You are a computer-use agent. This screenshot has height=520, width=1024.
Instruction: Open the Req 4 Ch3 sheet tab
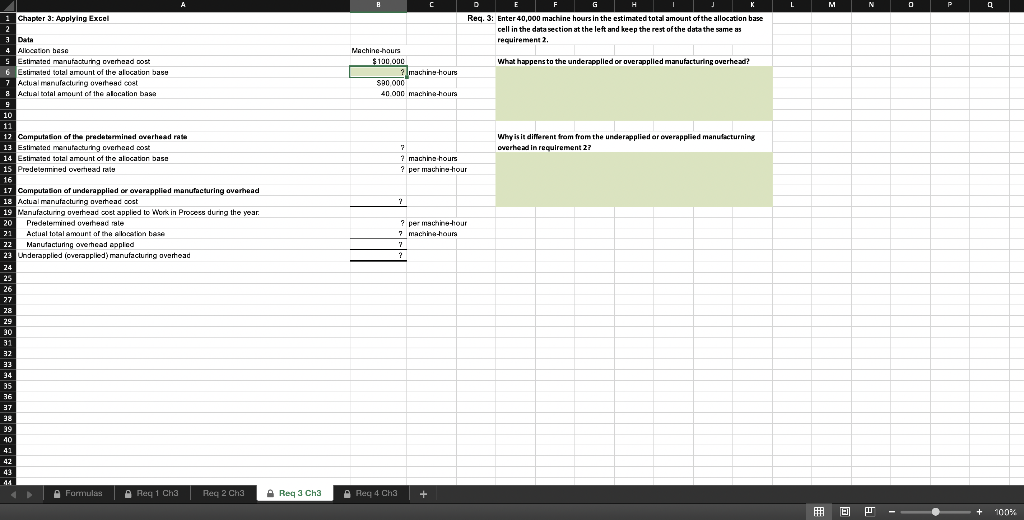(x=370, y=493)
